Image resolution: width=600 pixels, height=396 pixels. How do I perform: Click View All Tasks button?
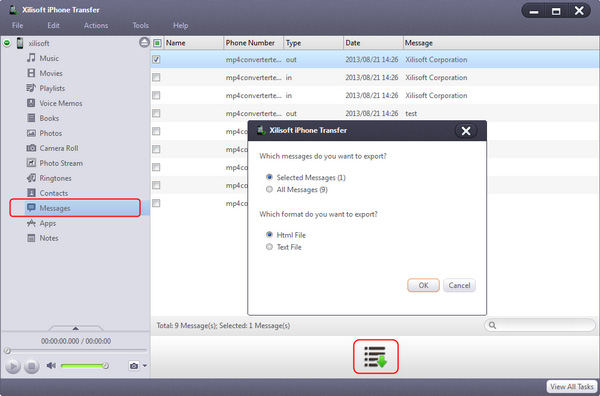[x=572, y=386]
